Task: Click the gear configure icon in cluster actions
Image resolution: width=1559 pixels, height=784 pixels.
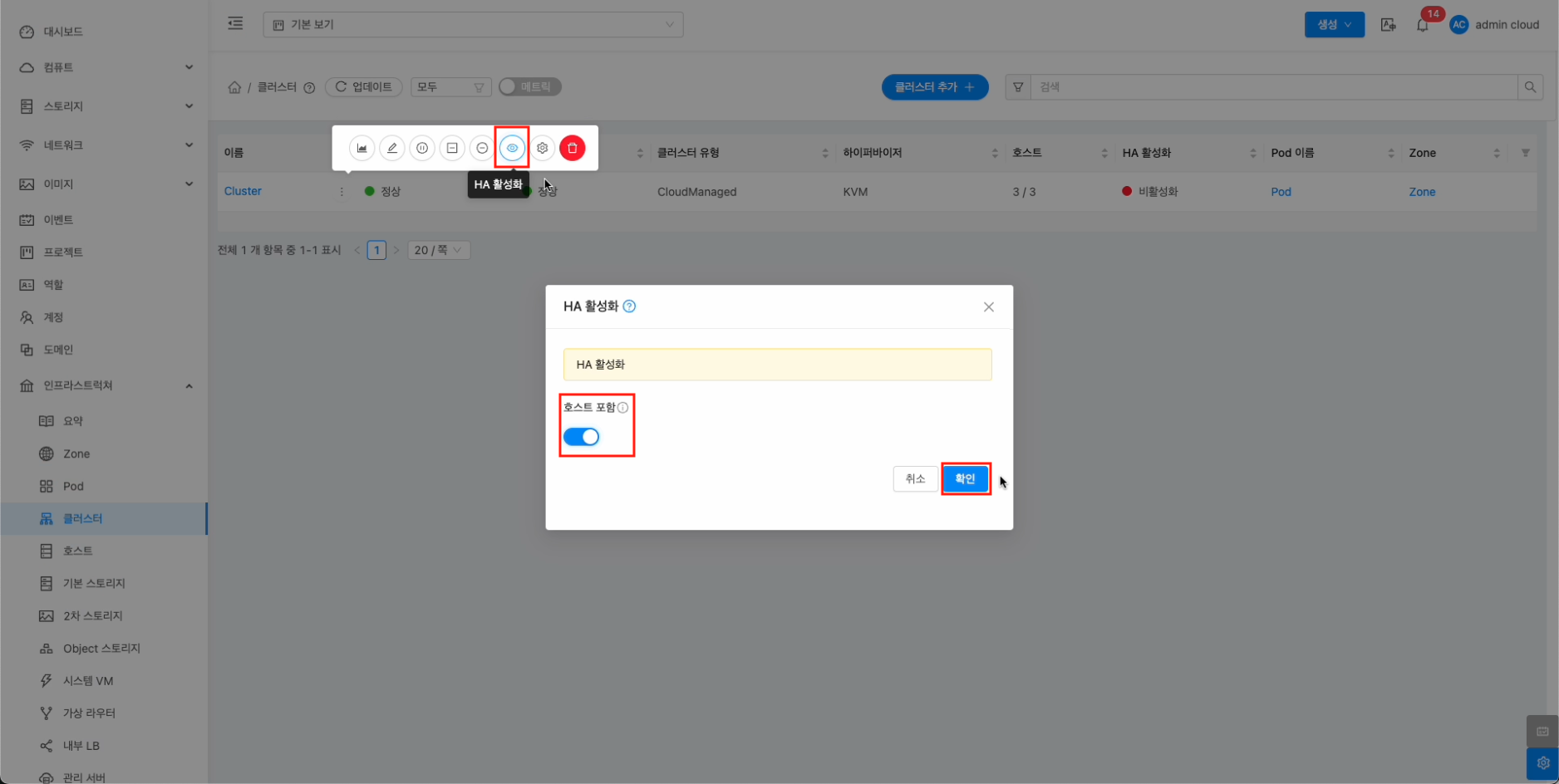Action: [542, 148]
